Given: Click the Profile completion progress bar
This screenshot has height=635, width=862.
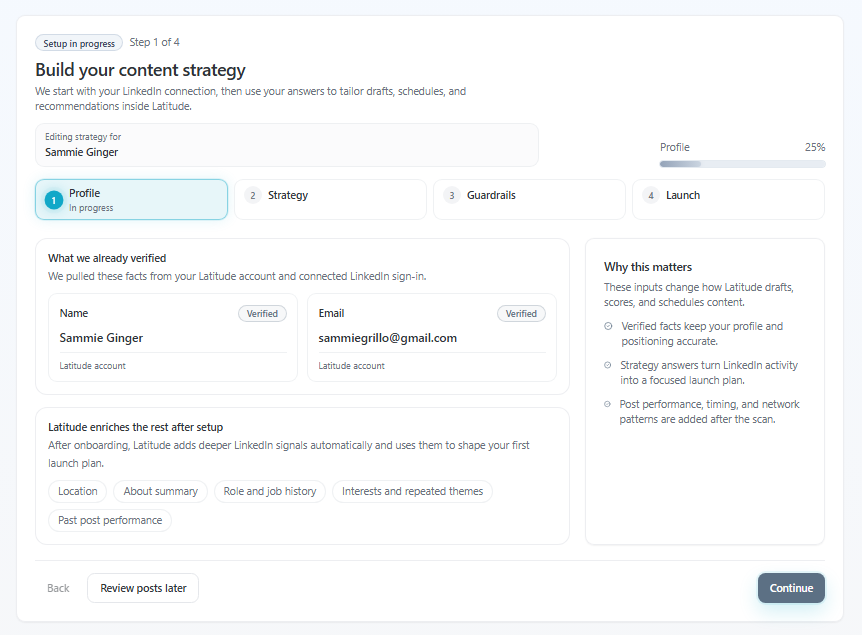Looking at the screenshot, I should (x=741, y=163).
